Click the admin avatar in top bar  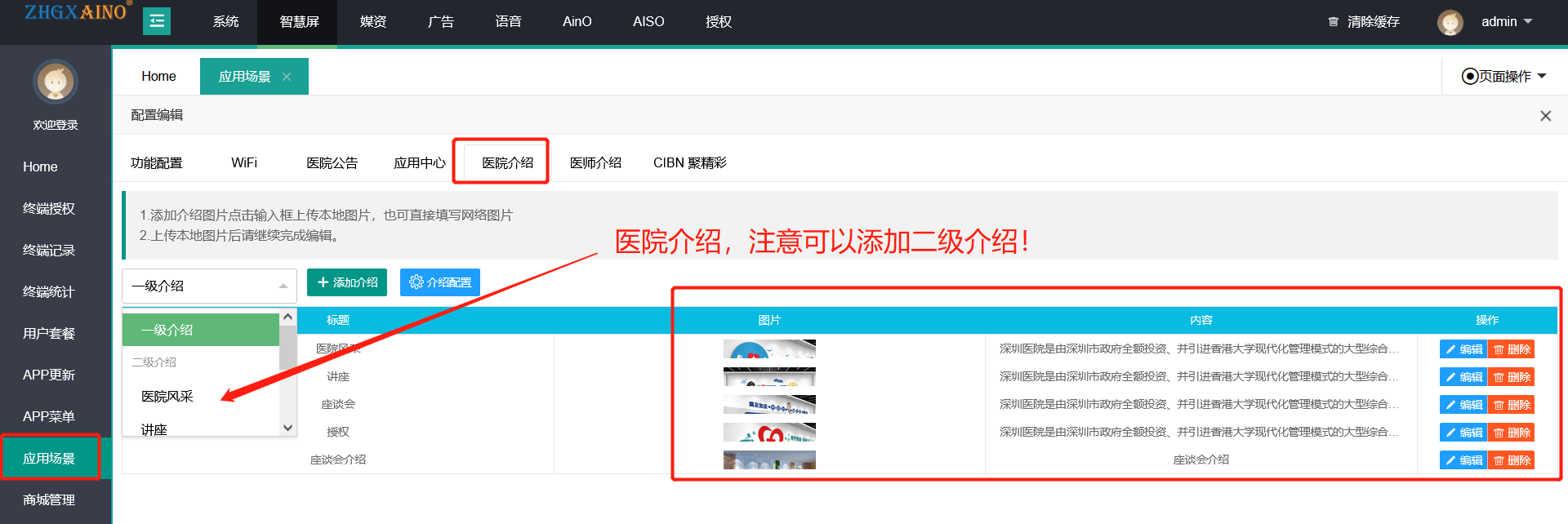click(1450, 22)
